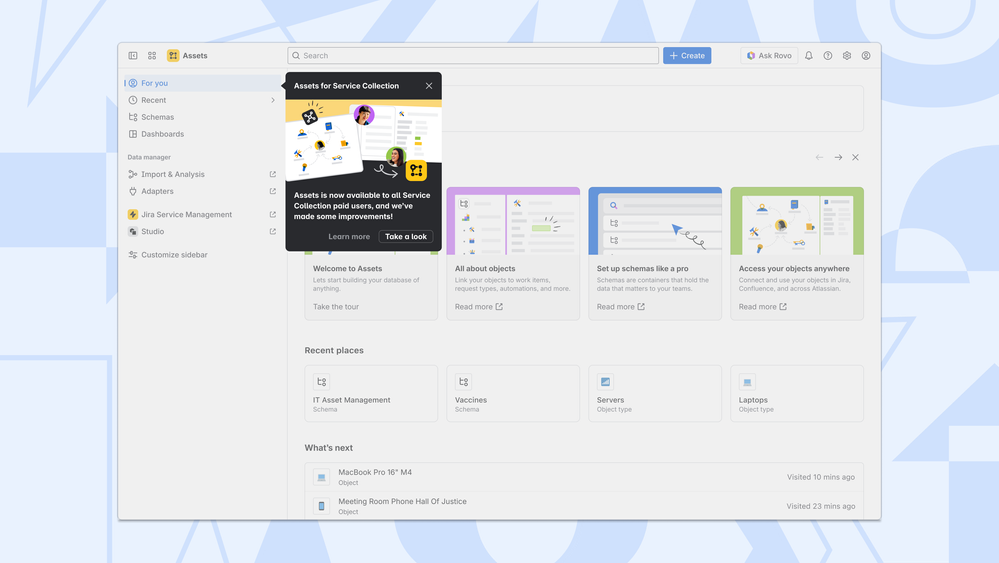Toggle the sidebar collapse icon

coord(133,56)
